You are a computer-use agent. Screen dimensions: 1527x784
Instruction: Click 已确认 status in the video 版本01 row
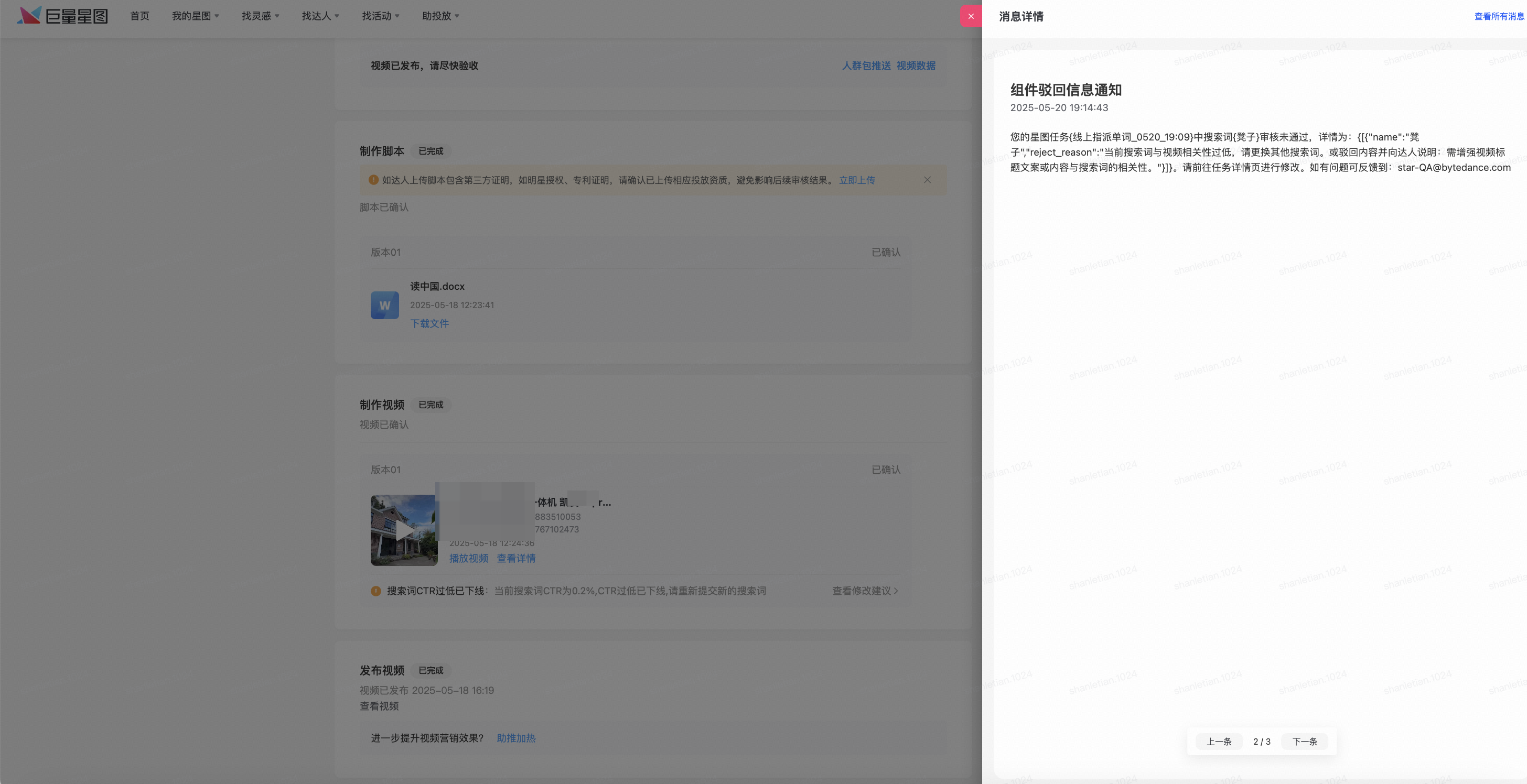click(x=886, y=470)
